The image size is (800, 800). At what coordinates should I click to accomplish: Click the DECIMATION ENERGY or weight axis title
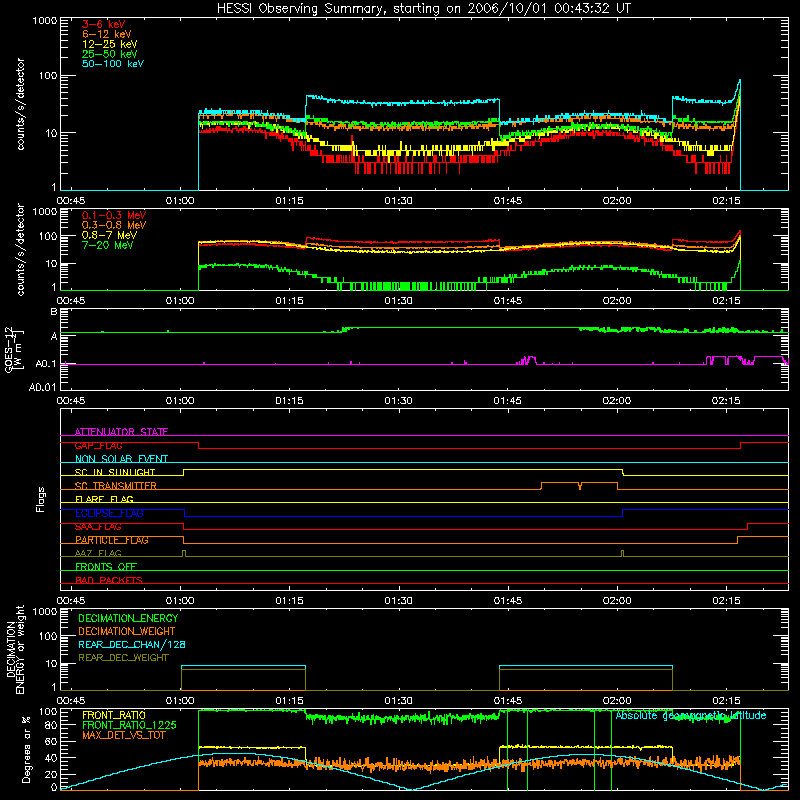pos(15,649)
